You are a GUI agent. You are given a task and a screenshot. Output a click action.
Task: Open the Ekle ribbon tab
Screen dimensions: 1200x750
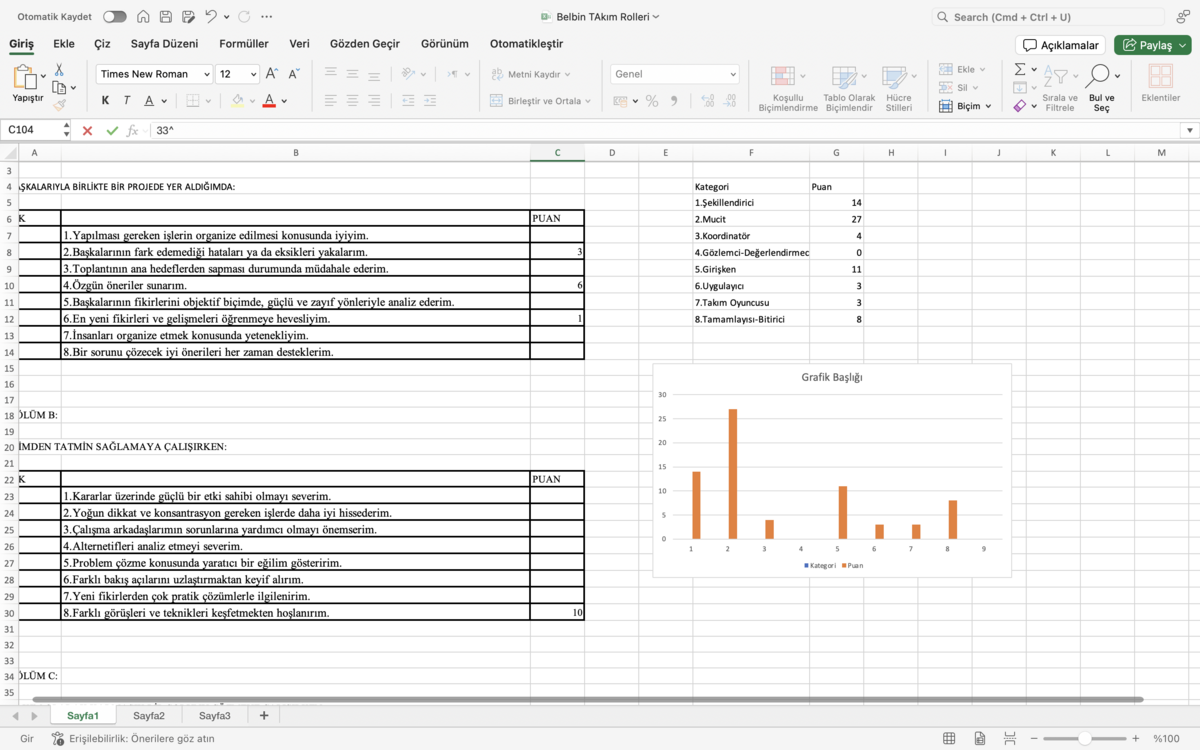pos(64,44)
